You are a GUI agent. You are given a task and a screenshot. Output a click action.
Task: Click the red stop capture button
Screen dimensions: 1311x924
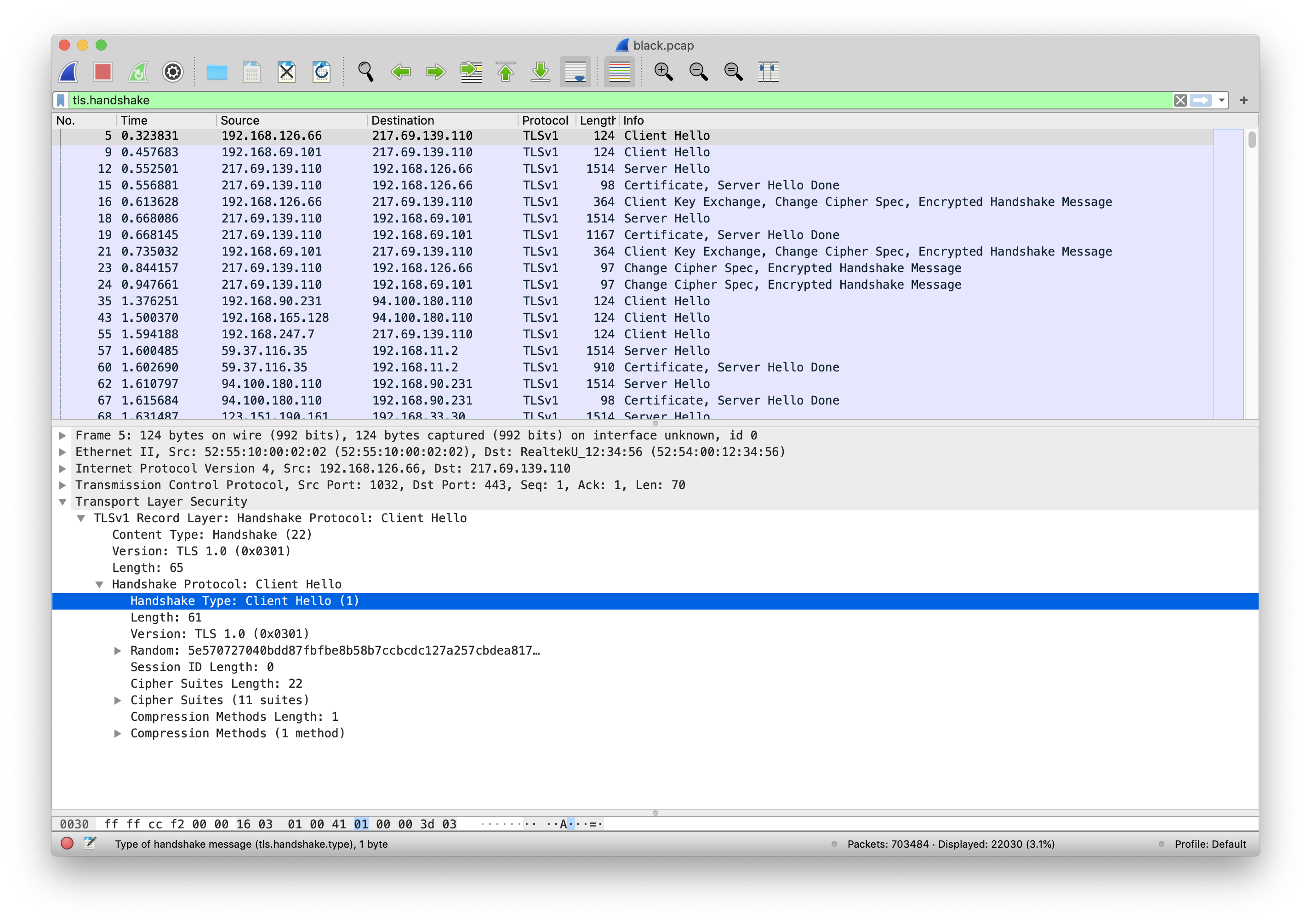103,72
